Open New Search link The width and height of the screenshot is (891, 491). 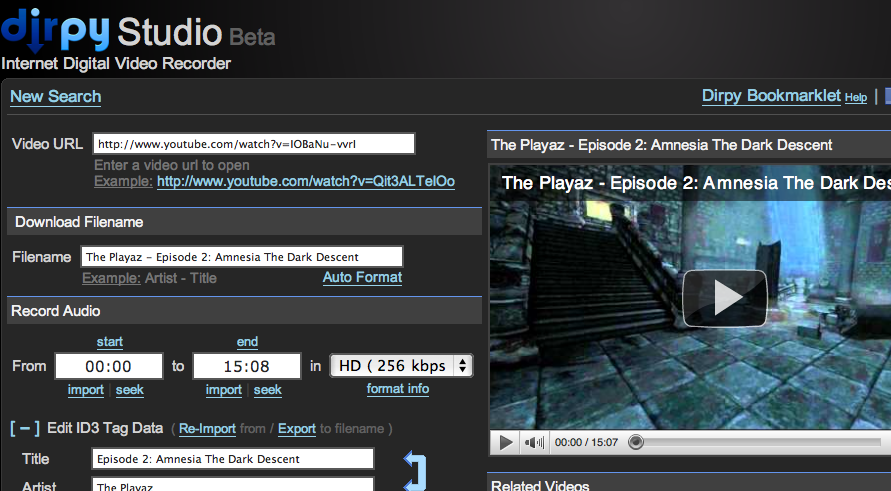pyautogui.click(x=56, y=97)
